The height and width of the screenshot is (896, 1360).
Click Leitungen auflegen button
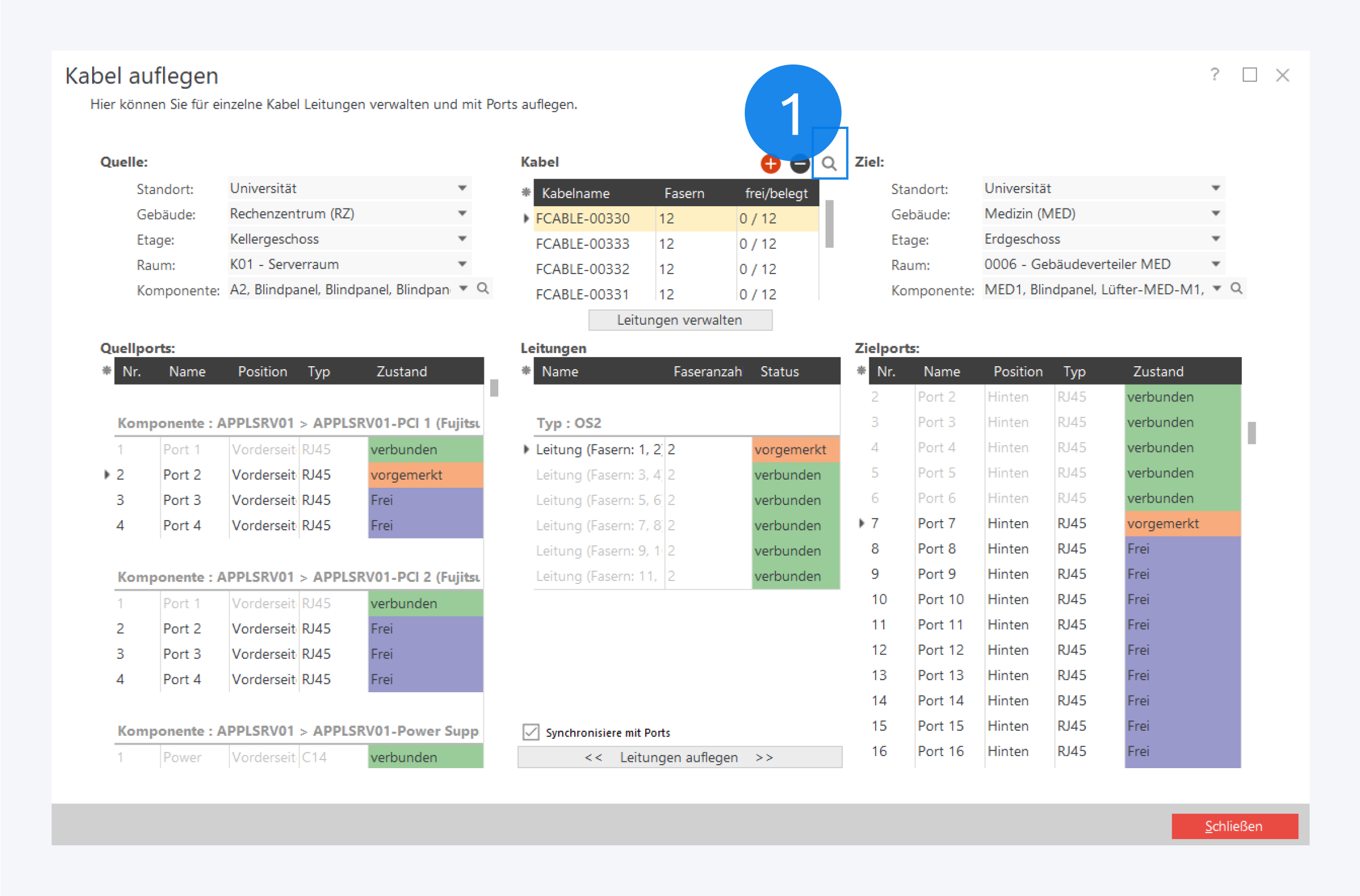680,757
